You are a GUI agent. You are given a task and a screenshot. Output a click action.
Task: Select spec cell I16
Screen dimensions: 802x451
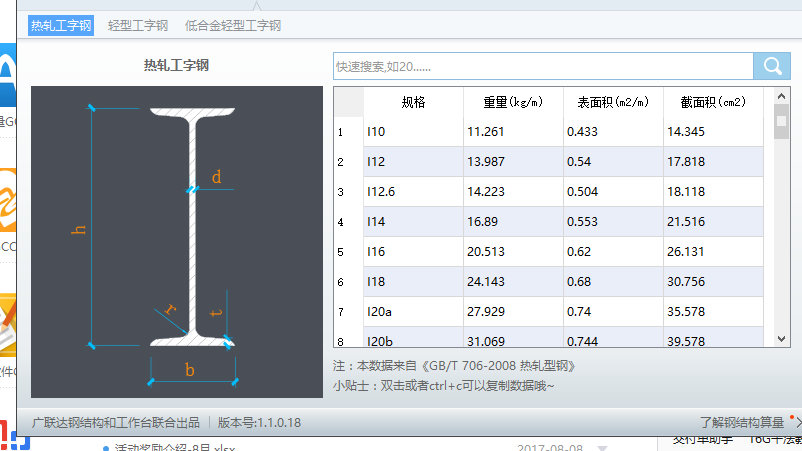(x=413, y=252)
